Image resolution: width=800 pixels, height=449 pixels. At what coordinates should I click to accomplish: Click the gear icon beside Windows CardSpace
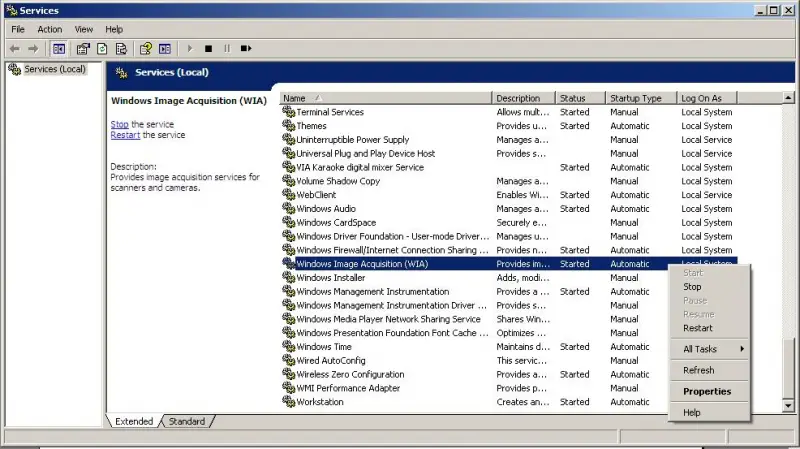289,222
